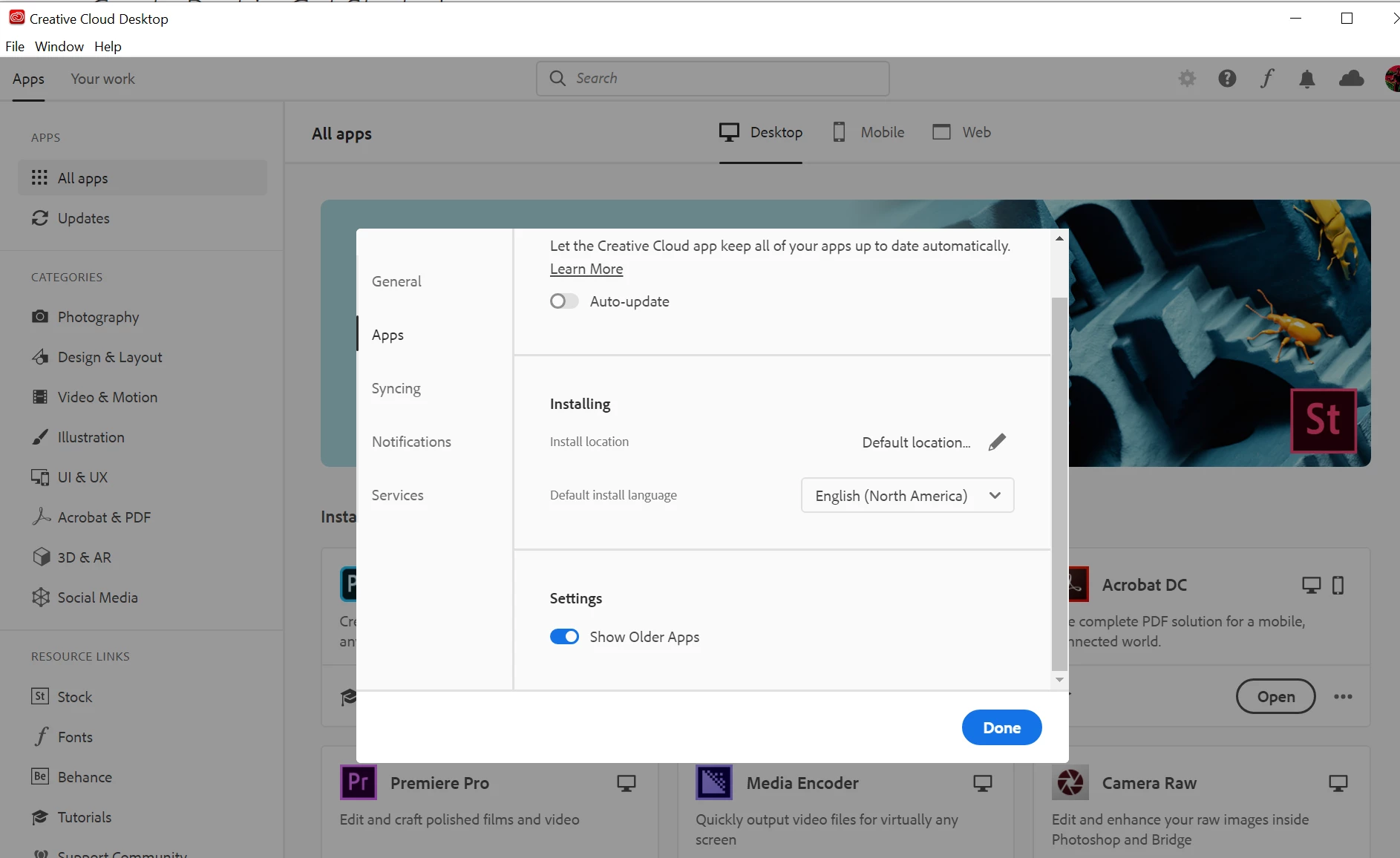Click the Acrobat DC title
The image size is (1400, 858).
pos(1144,585)
